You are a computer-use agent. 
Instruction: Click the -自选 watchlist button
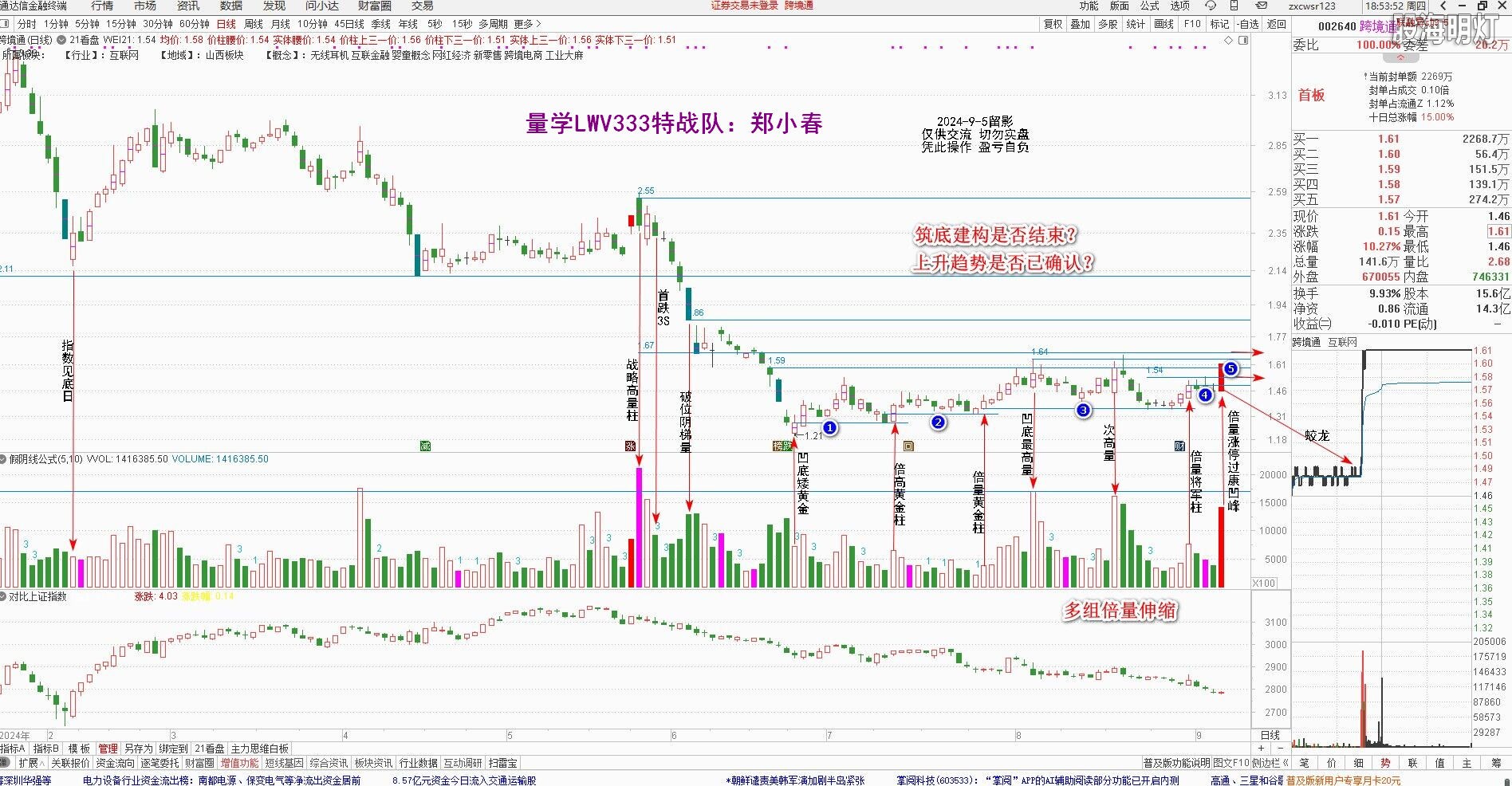pyautogui.click(x=1249, y=25)
